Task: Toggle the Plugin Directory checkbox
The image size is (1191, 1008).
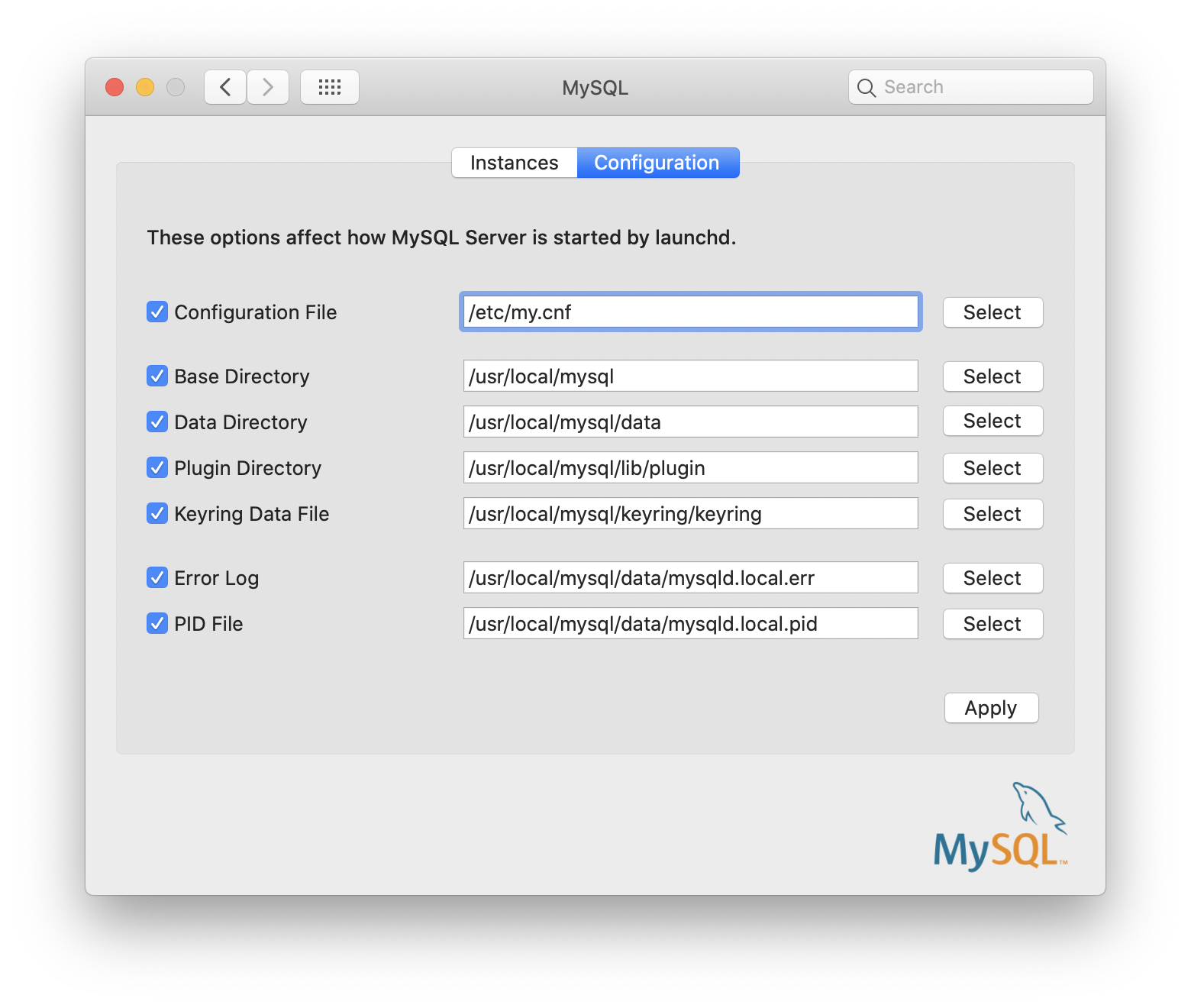Action: click(x=157, y=467)
